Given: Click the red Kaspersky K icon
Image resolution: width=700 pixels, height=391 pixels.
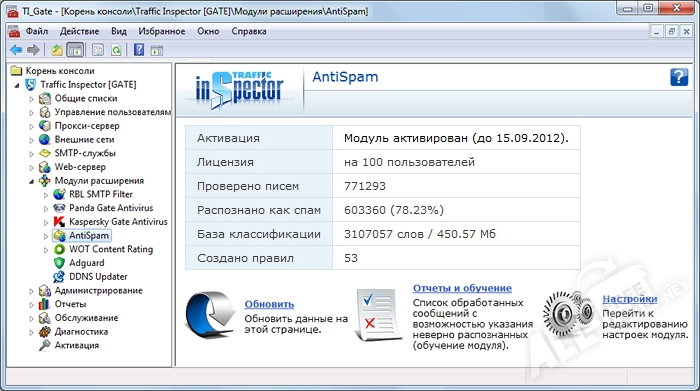Looking at the screenshot, I should (59, 222).
